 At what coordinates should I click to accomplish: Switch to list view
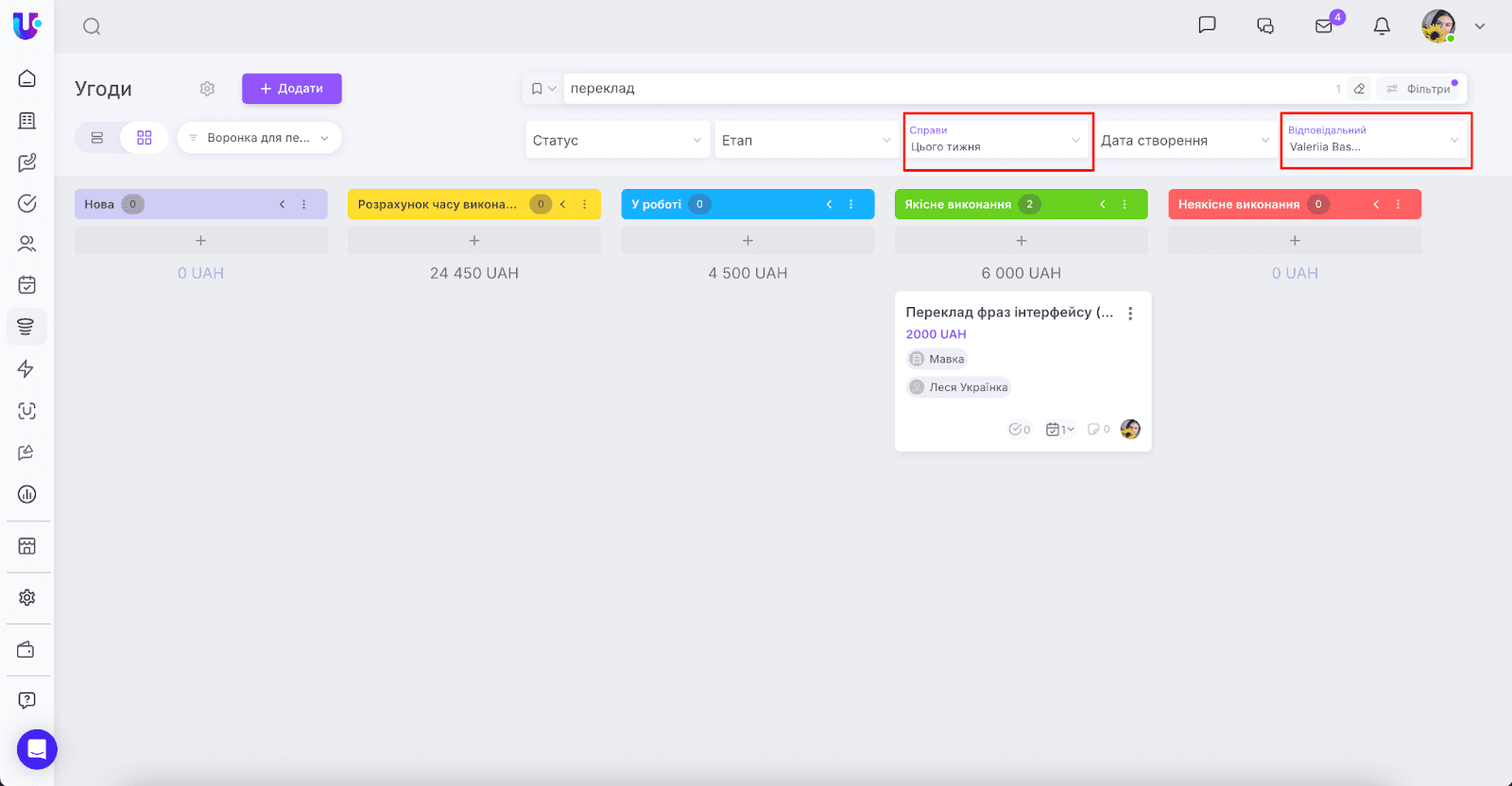coord(97,138)
